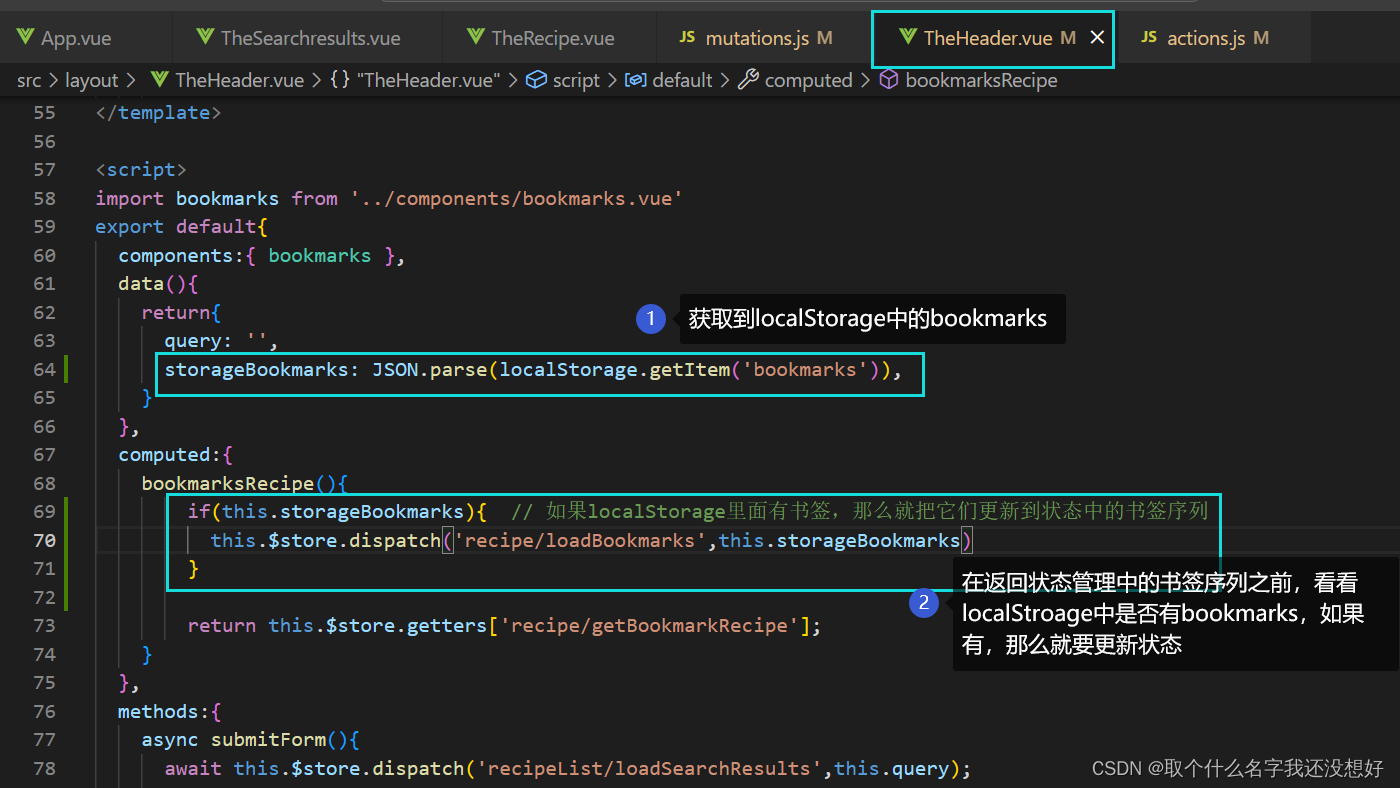Click the </template> closing tag
1400x788 pixels.
[158, 112]
